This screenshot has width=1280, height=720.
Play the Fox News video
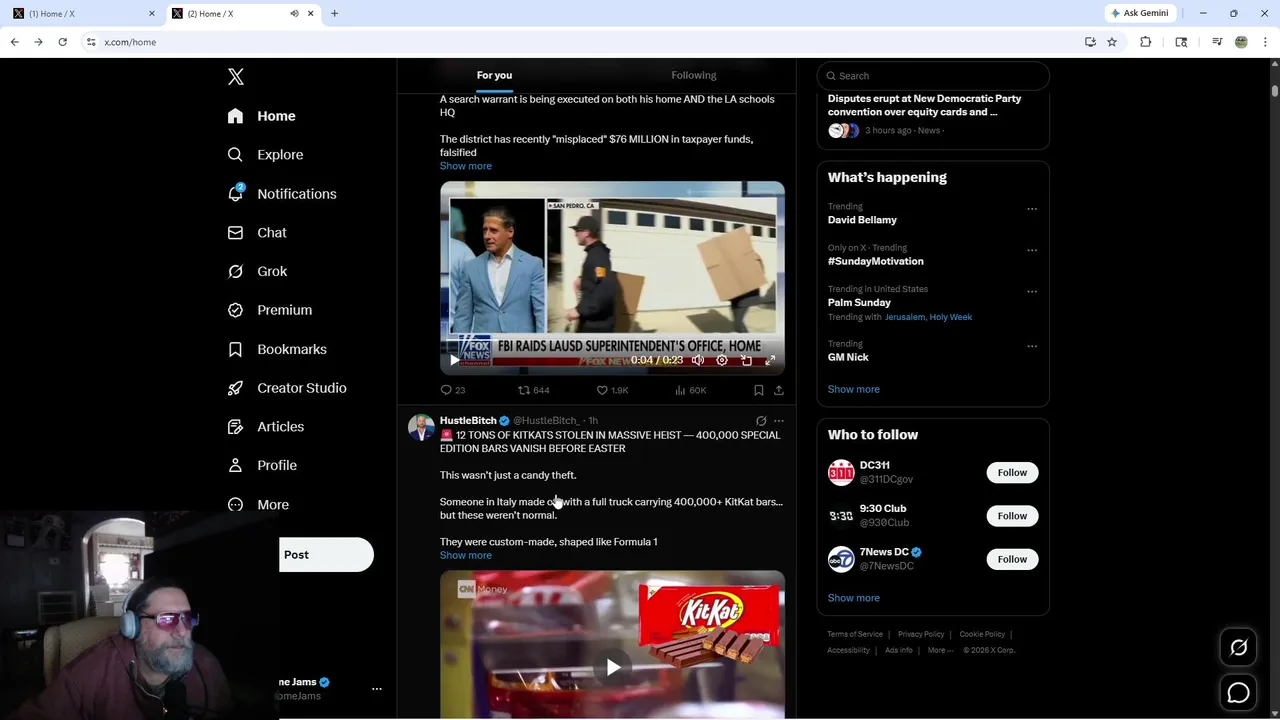click(x=454, y=360)
